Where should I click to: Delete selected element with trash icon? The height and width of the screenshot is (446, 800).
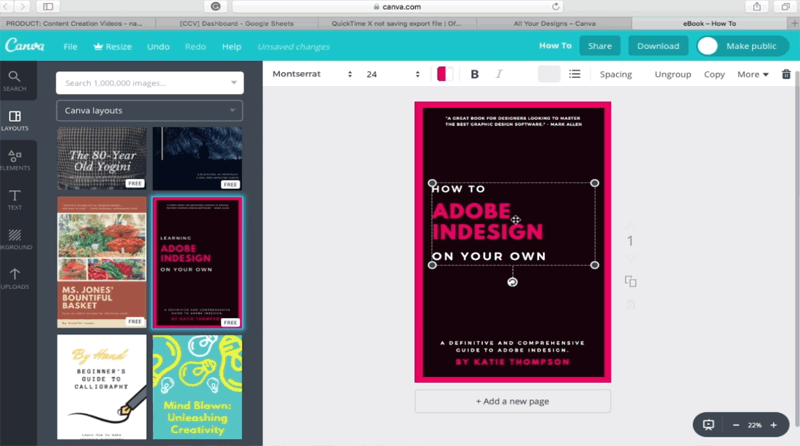(x=786, y=74)
